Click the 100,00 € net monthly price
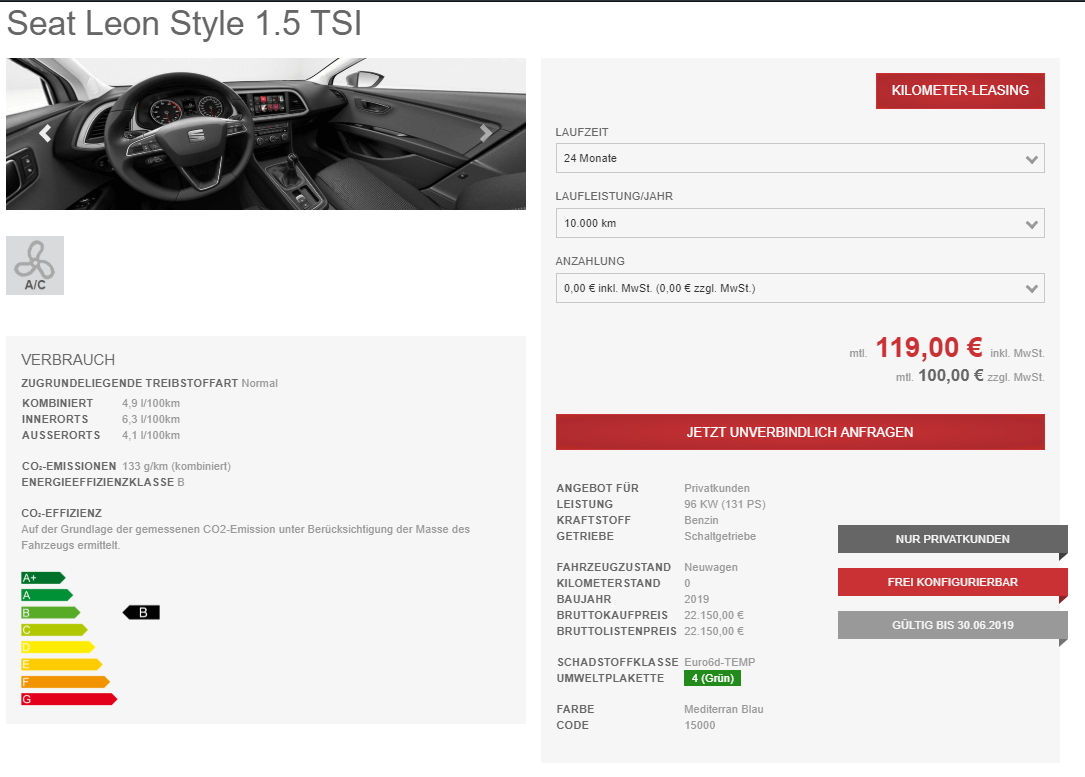Image resolution: width=1085 pixels, height=777 pixels. tap(950, 376)
